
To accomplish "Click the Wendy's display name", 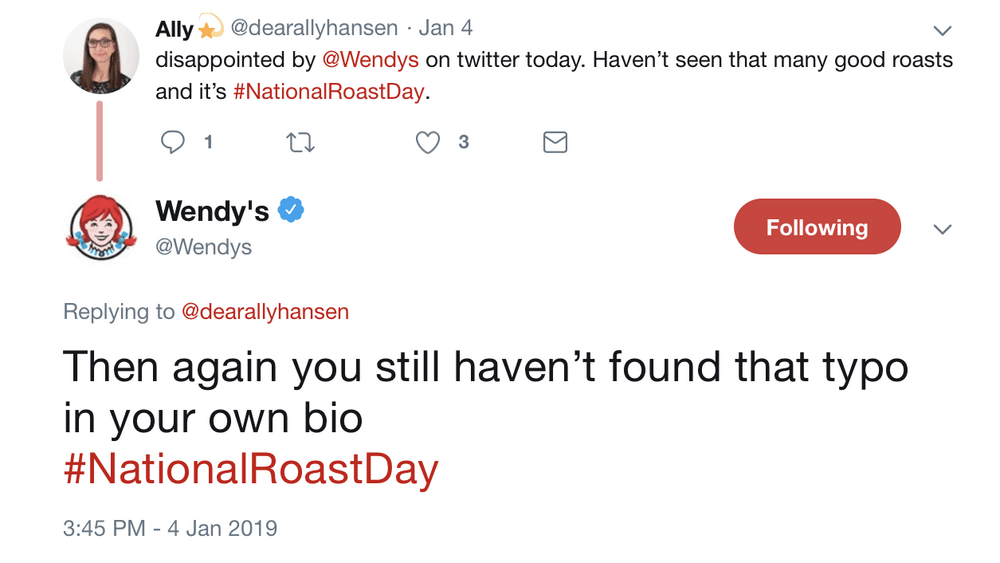I will (x=212, y=211).
